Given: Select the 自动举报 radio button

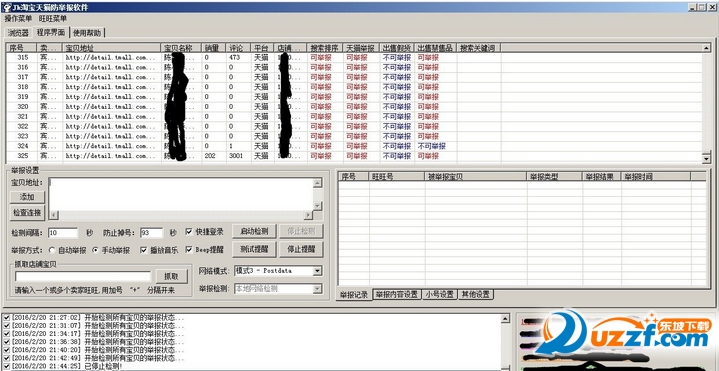Looking at the screenshot, I should click(52, 250).
